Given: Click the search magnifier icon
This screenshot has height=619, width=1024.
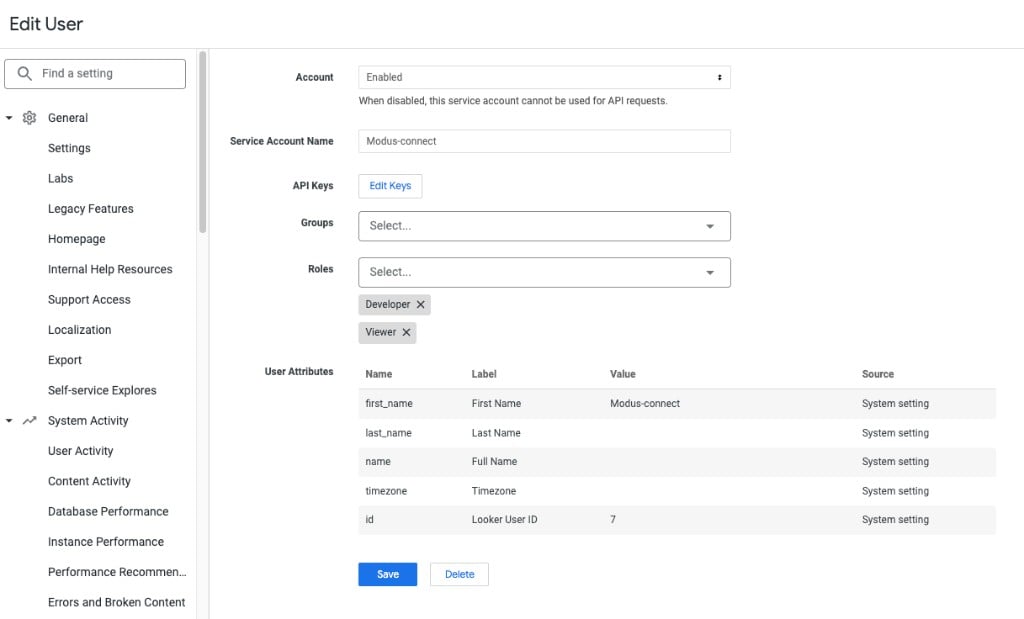Looking at the screenshot, I should tap(24, 73).
